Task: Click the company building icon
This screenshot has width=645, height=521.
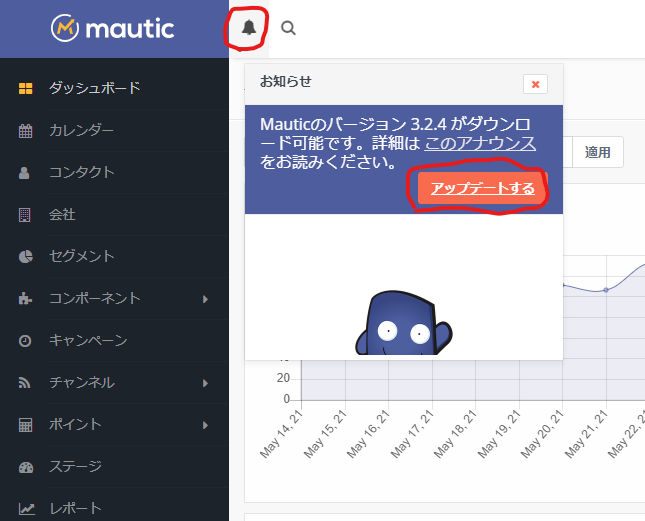Action: point(26,214)
